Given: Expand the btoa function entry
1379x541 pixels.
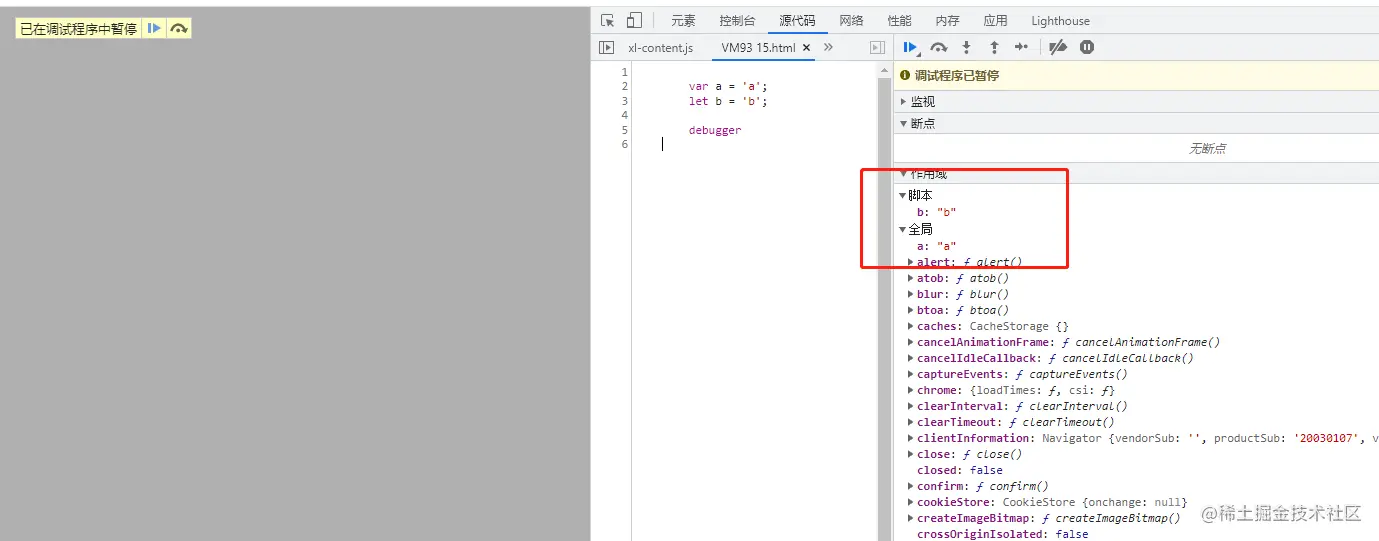Looking at the screenshot, I should point(910,310).
